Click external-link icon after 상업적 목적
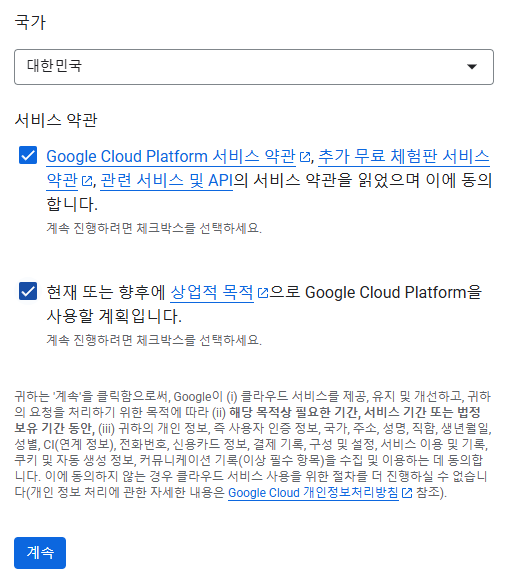Screen dimensions: 513x576 tap(263, 293)
